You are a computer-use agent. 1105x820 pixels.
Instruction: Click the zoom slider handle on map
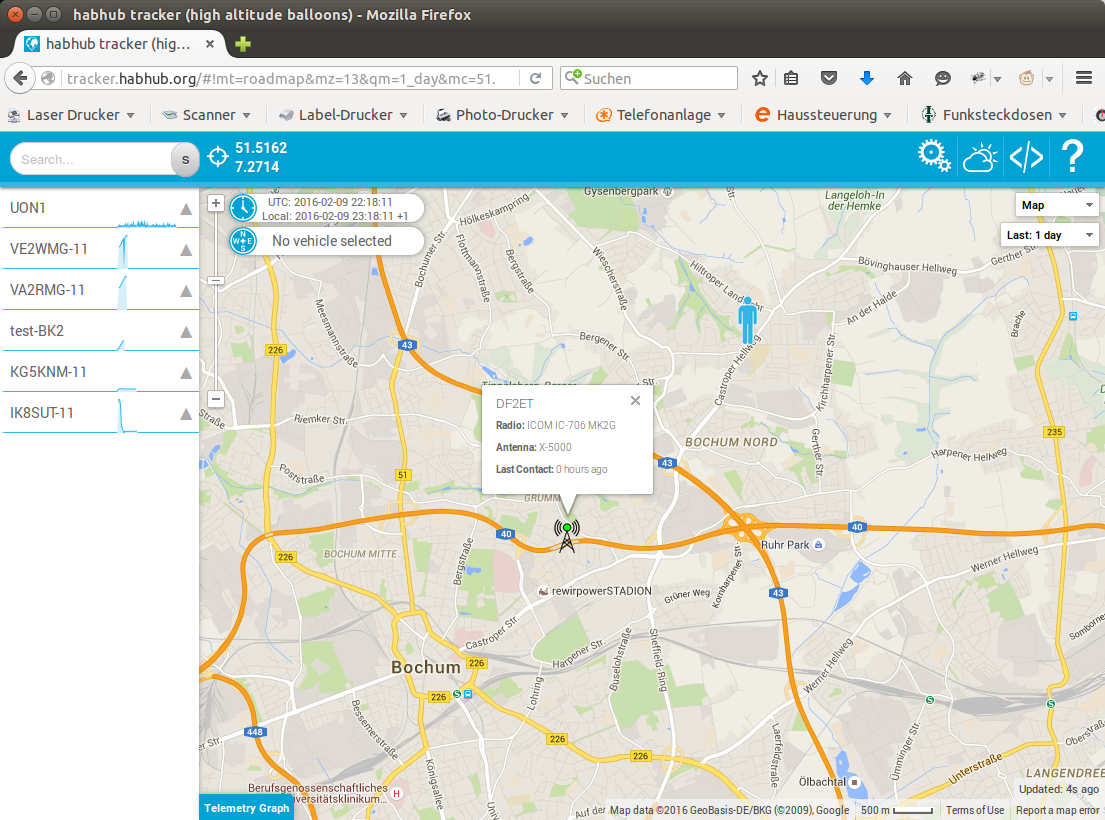click(x=216, y=280)
